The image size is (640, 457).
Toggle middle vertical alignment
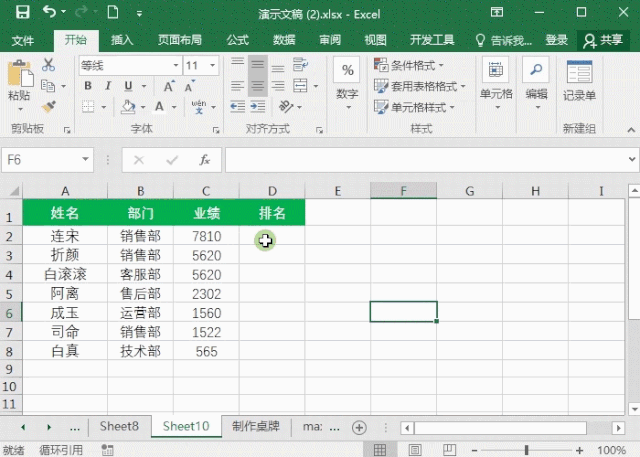point(258,64)
